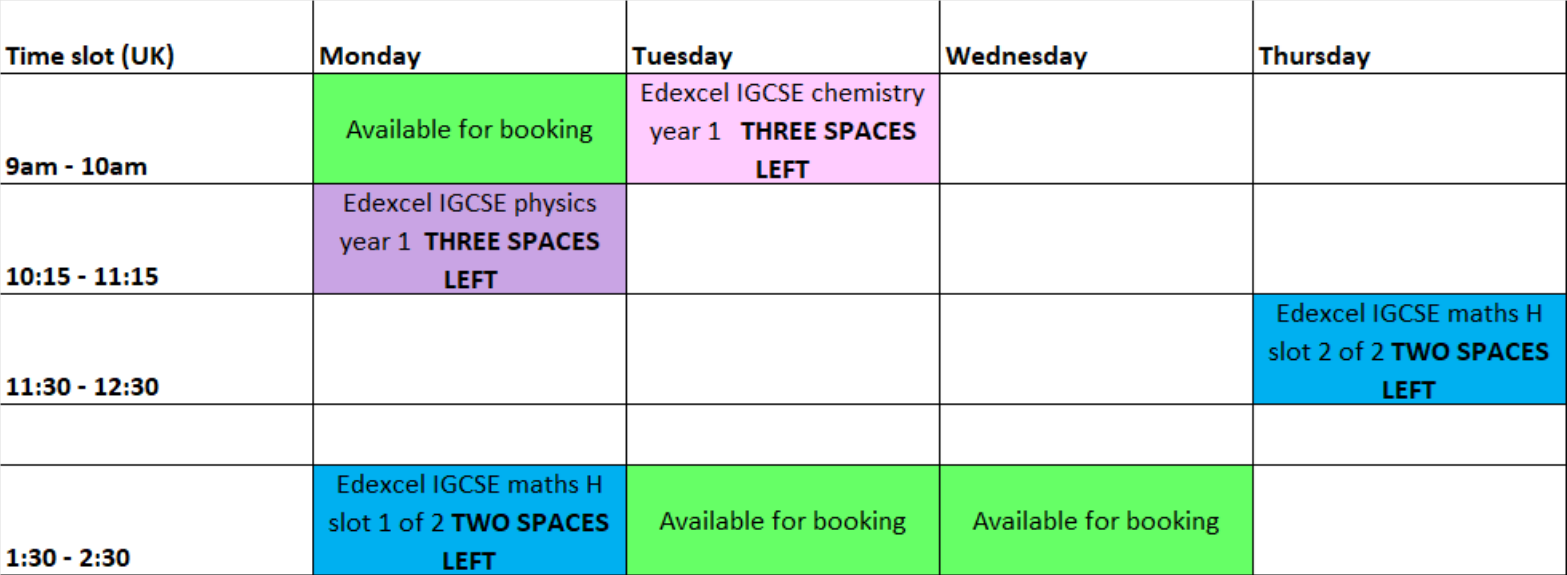Select Monday Edexcel IGCSE physics year 1 cell
The image size is (1567, 575).
point(469,239)
